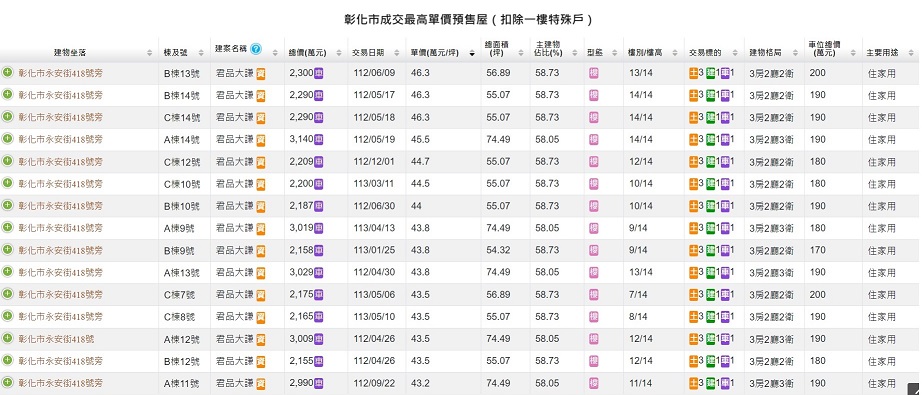Open the address link in C棟12號 row
This screenshot has width=922, height=395.
click(x=61, y=162)
